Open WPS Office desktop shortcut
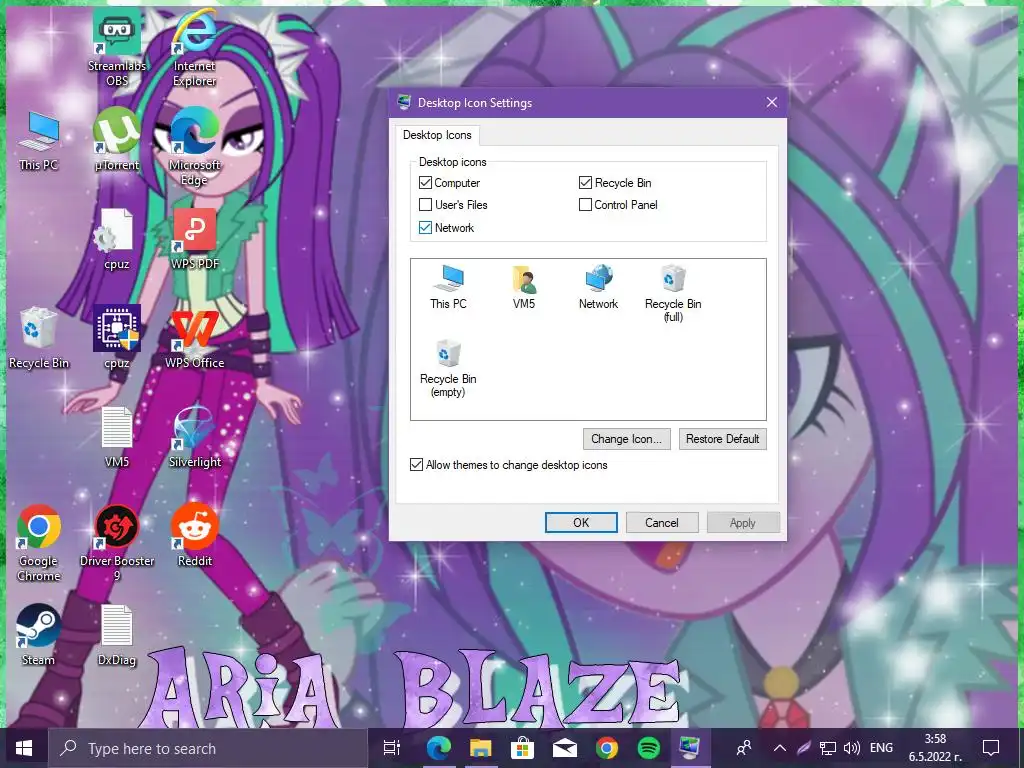 pyautogui.click(x=195, y=338)
